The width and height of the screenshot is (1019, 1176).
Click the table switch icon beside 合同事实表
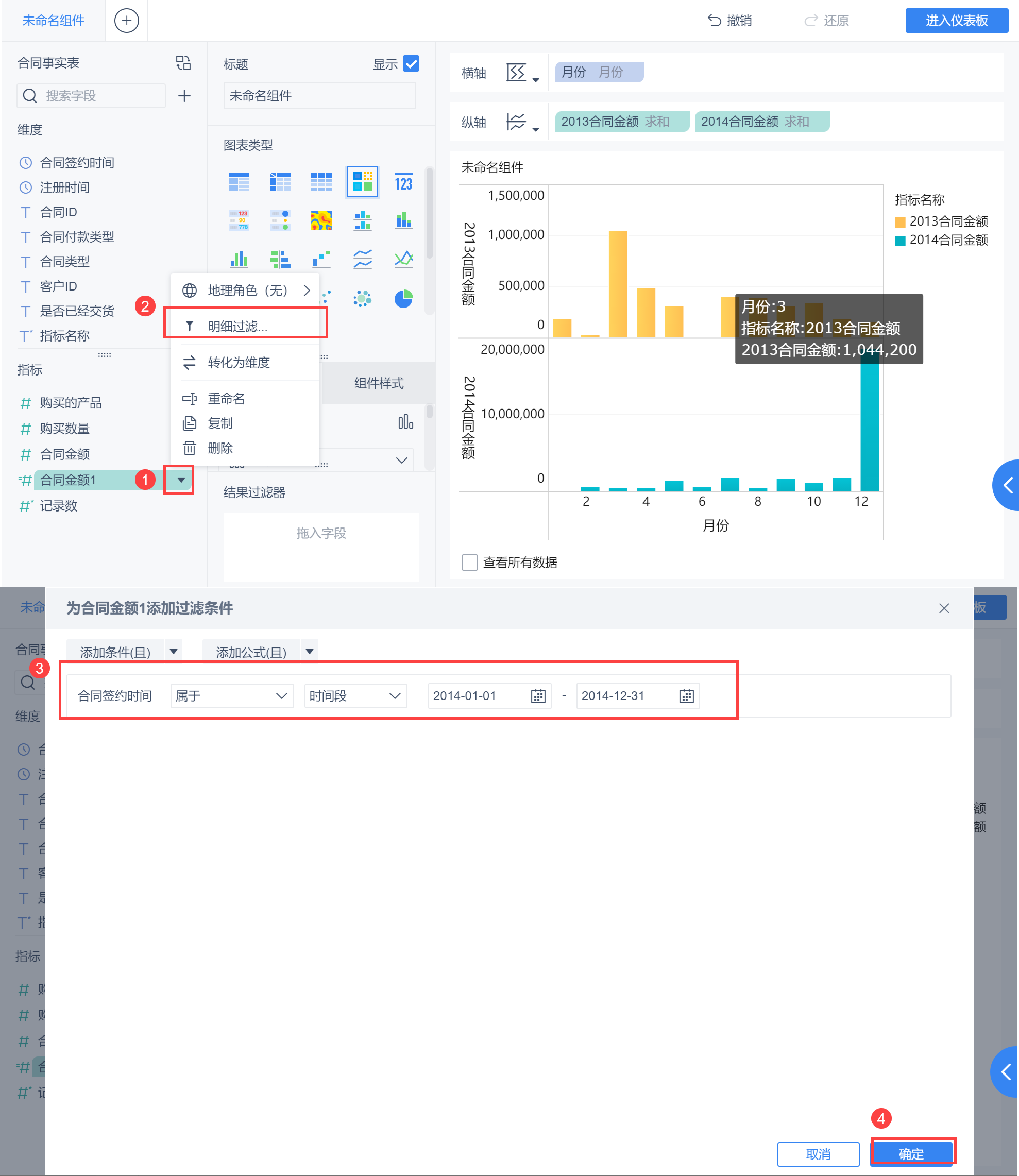point(183,62)
